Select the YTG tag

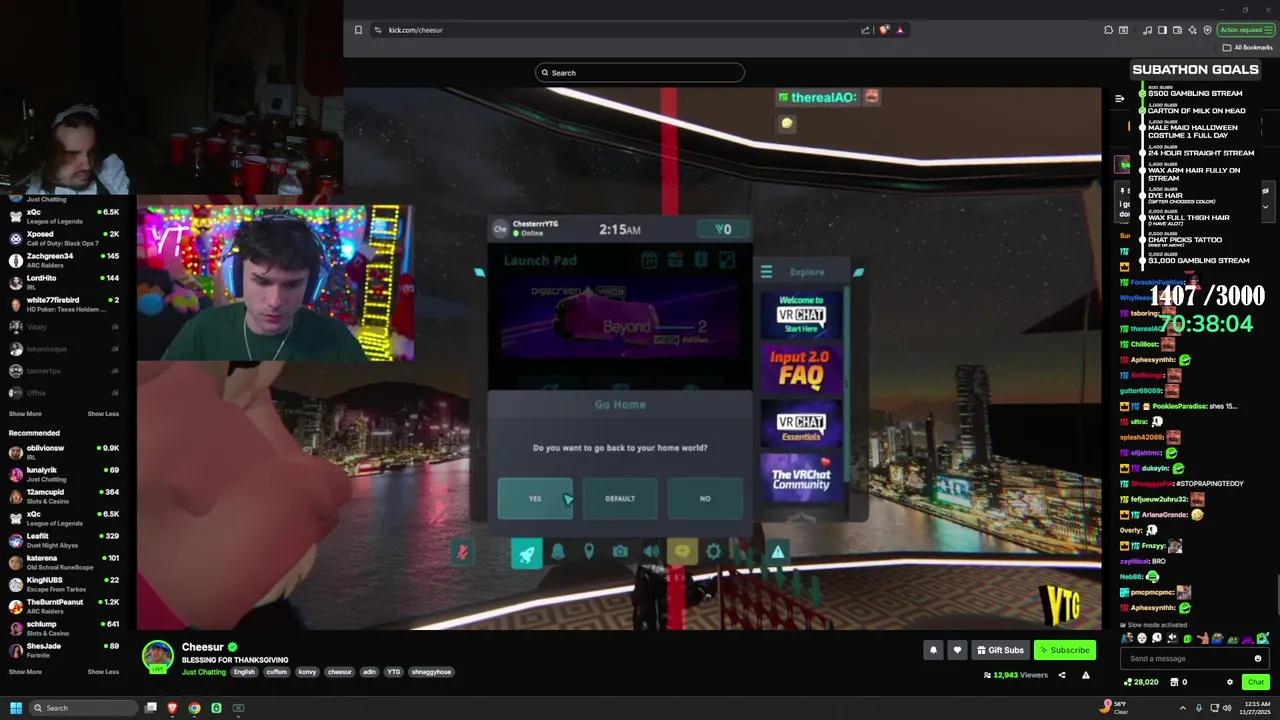(394, 672)
